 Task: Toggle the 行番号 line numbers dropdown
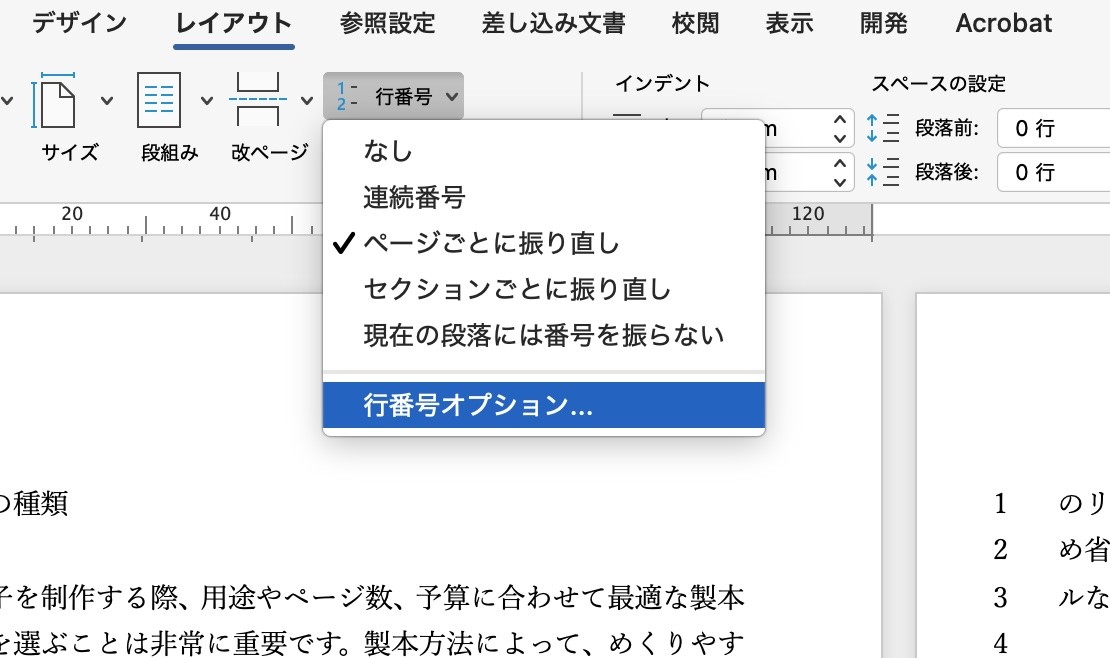394,96
